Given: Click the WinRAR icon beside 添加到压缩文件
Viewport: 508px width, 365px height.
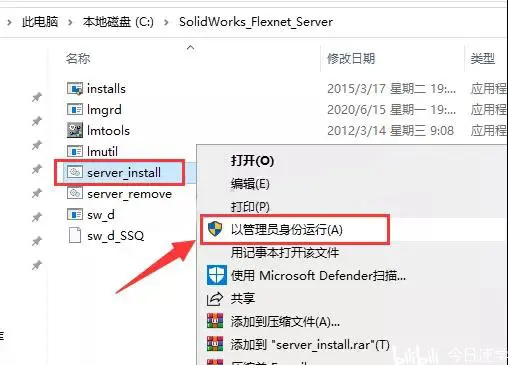Looking at the screenshot, I should 215,321.
